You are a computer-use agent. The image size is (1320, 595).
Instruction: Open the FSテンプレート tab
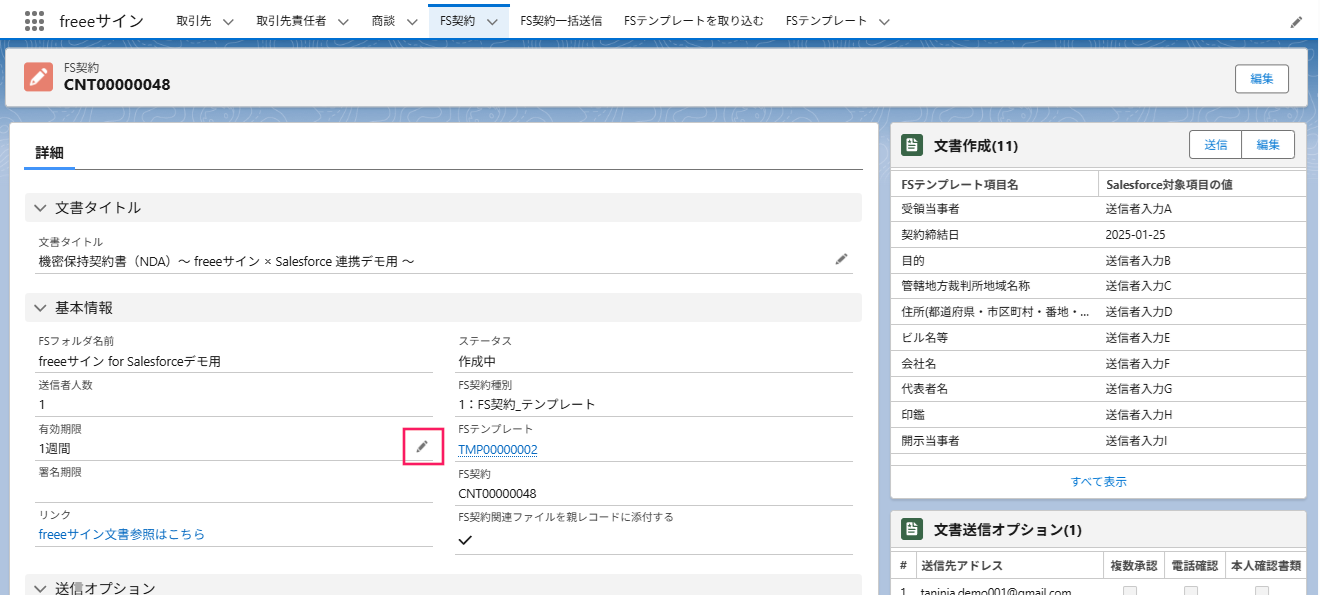[826, 21]
